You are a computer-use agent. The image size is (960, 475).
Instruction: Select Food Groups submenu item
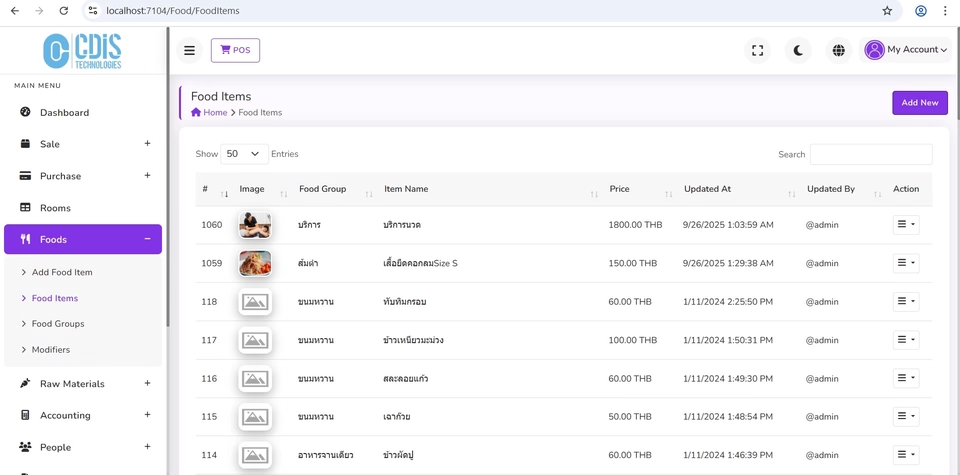pyautogui.click(x=58, y=324)
